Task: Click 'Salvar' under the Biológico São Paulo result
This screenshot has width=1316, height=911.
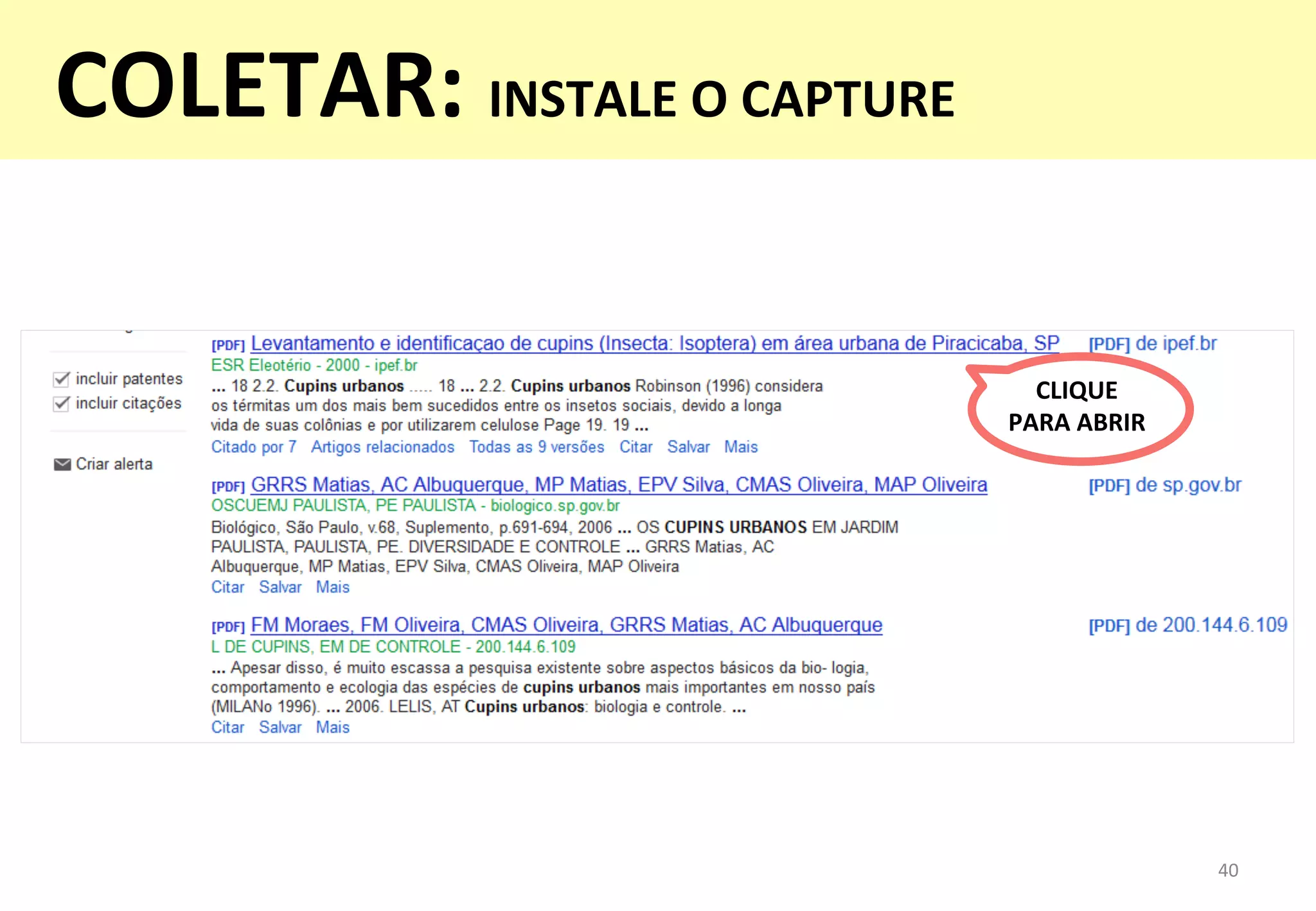Action: click(280, 587)
